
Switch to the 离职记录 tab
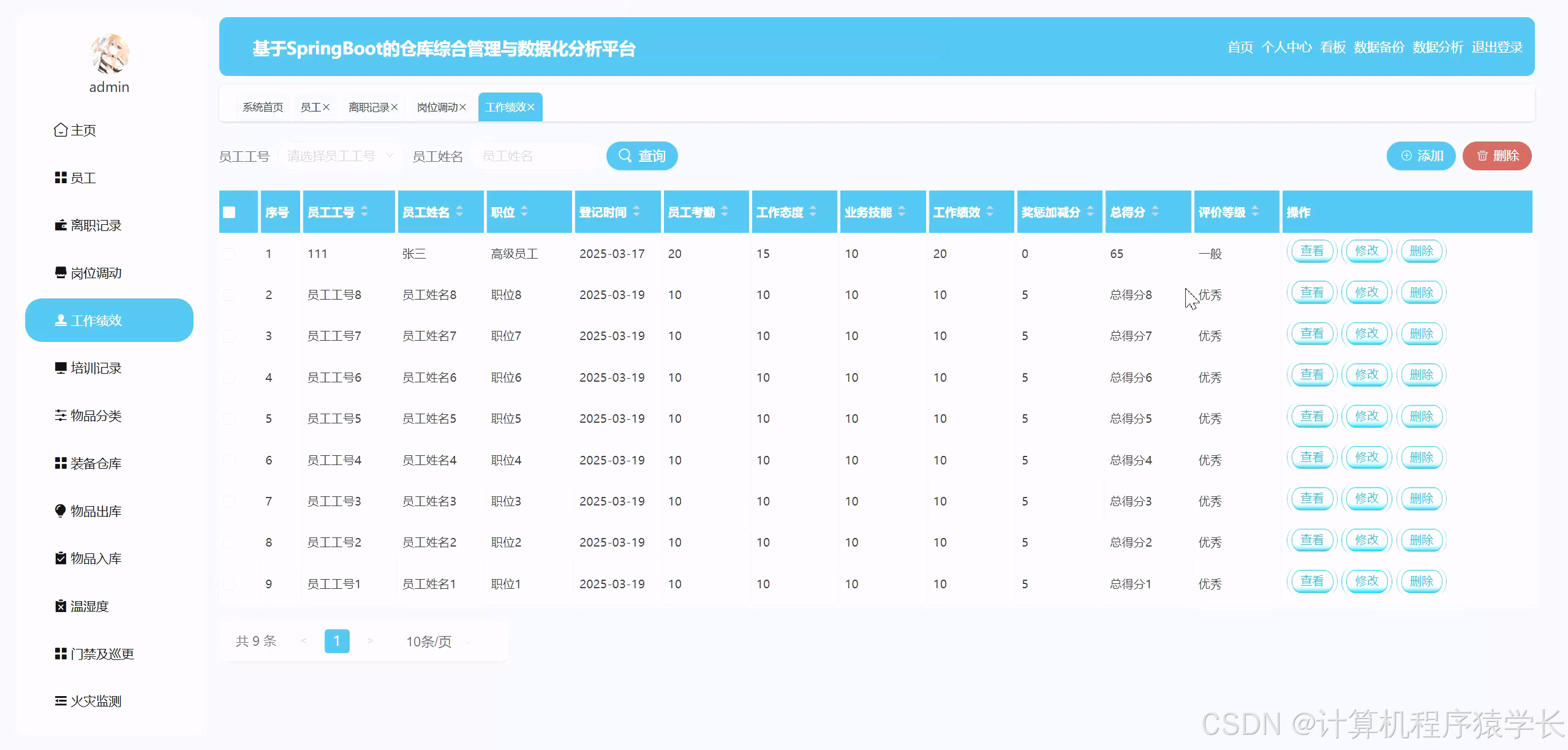(x=369, y=107)
